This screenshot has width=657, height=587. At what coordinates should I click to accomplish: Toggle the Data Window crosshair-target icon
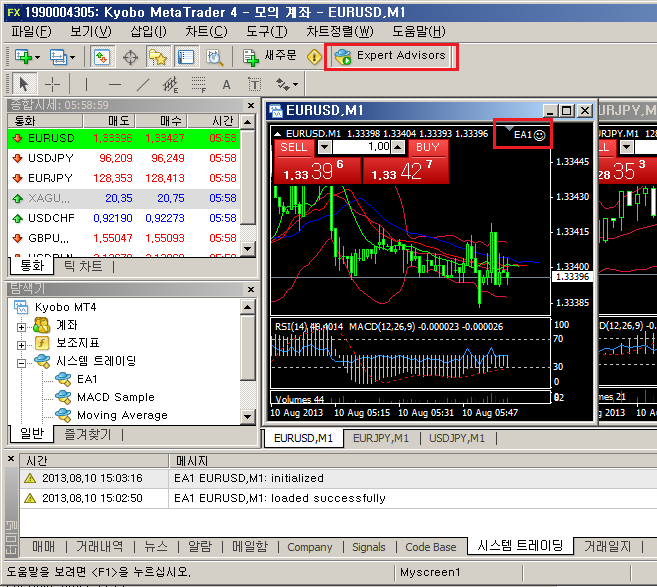pos(130,57)
